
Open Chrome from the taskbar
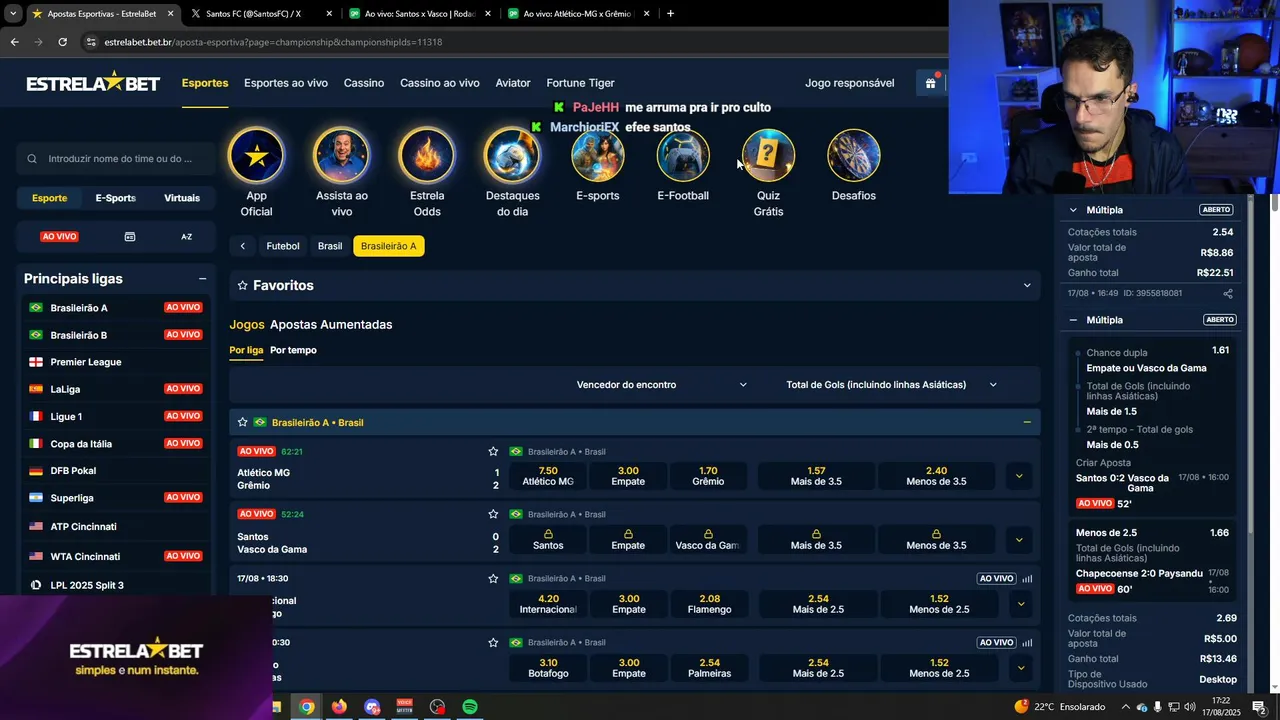point(306,707)
